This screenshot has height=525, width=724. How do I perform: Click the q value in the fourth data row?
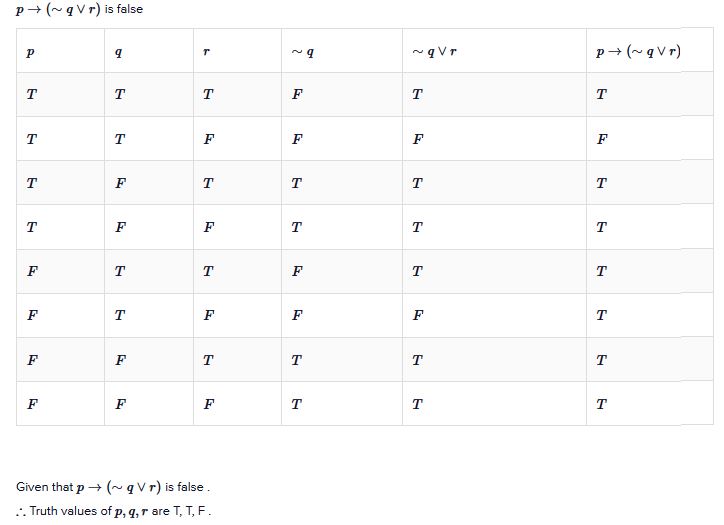pos(119,227)
